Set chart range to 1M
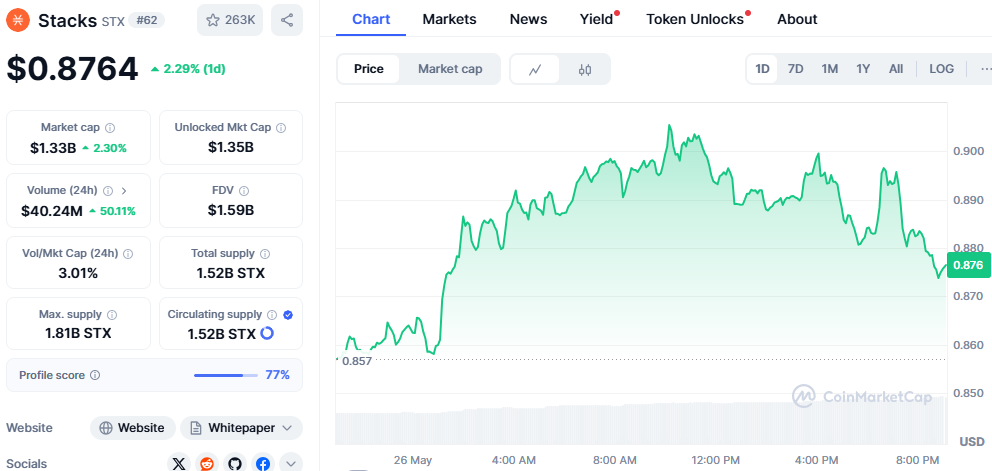The image size is (992, 471). click(x=829, y=69)
